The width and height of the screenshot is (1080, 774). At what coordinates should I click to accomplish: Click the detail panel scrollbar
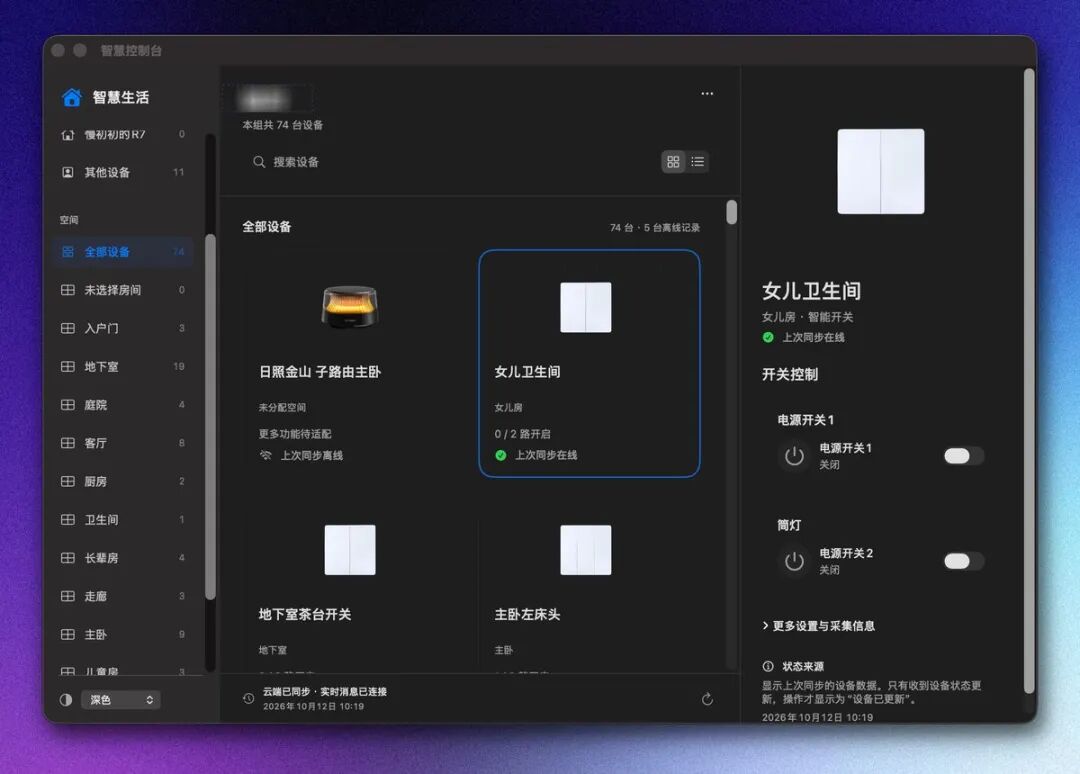[1029, 380]
